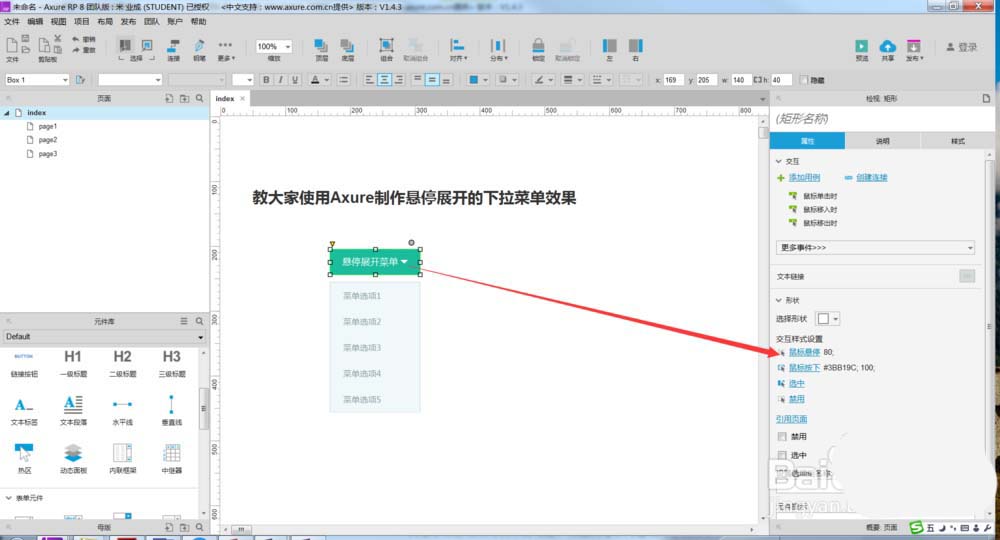Pick the Text Label (文本标签) widget
The height and width of the screenshot is (540, 1000).
[x=24, y=405]
